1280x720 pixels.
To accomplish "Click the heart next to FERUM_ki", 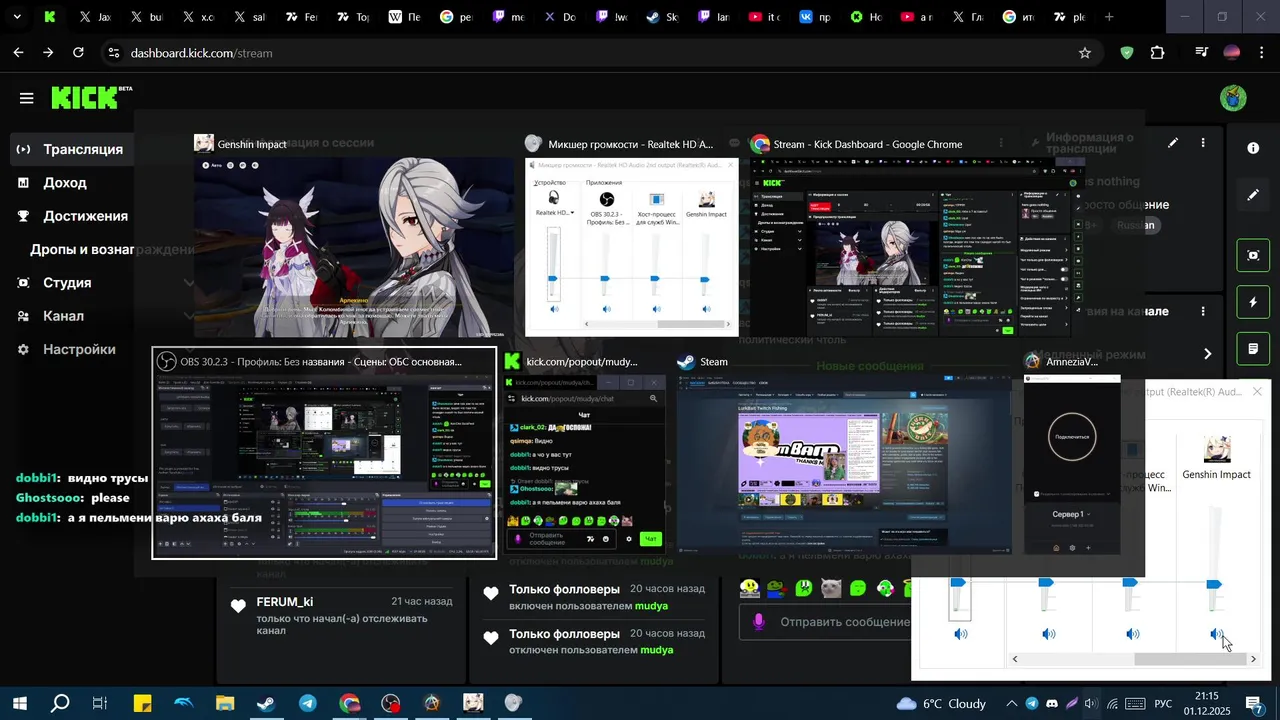I will pyautogui.click(x=238, y=606).
